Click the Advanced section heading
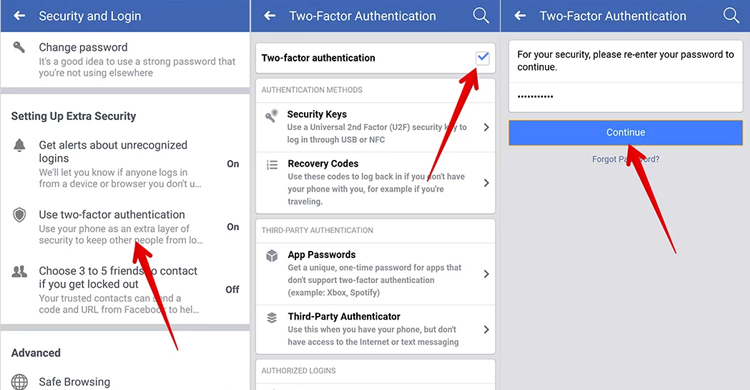The height and width of the screenshot is (390, 750). pos(36,353)
